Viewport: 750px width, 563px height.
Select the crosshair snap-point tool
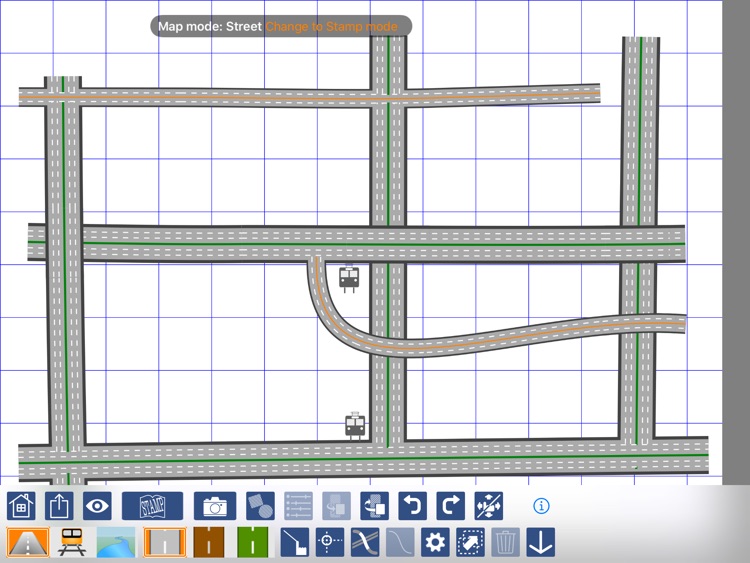(330, 543)
